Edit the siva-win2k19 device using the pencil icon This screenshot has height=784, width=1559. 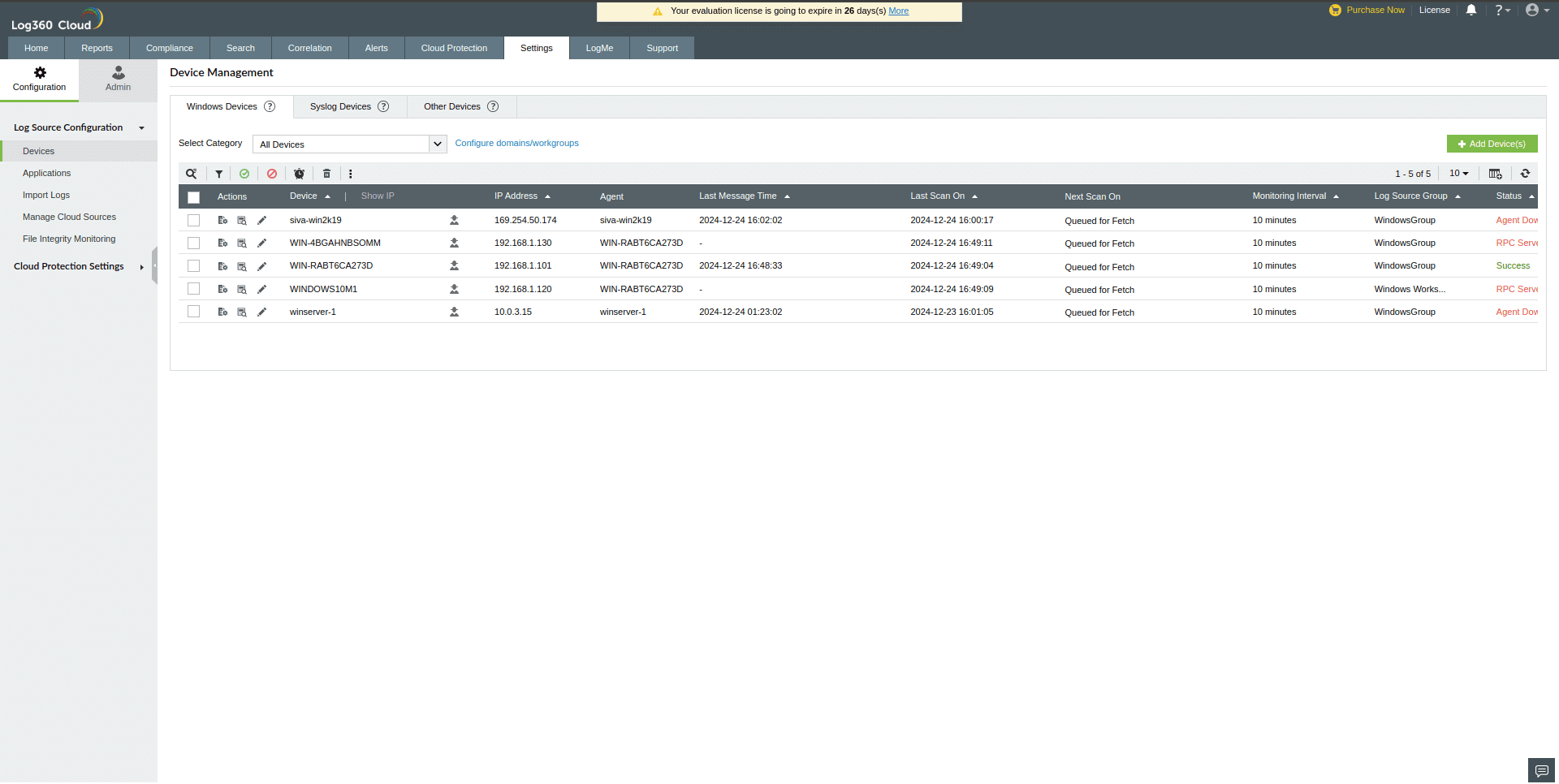[261, 220]
